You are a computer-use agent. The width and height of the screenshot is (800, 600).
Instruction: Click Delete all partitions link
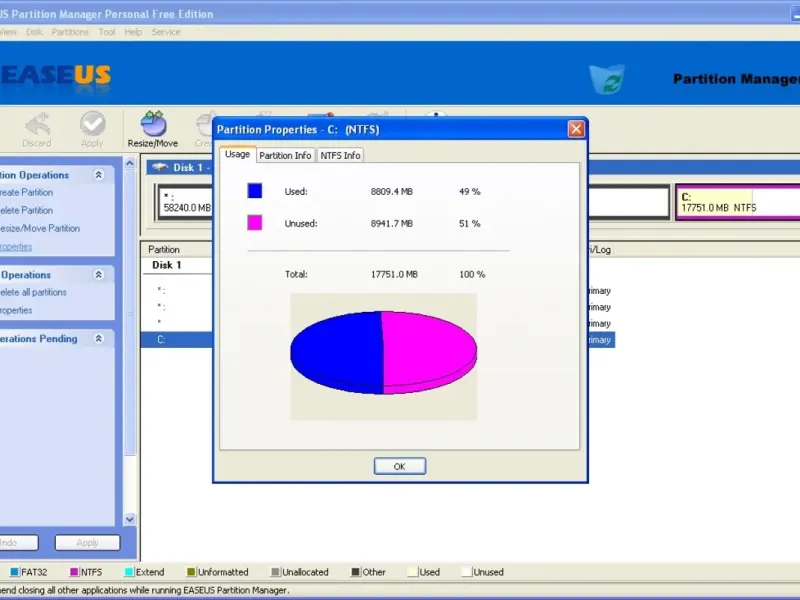pos(33,292)
